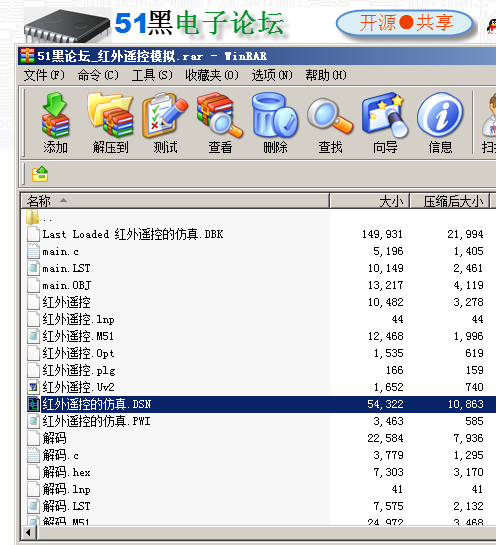
Task: Click the Add (添加) toolbar icon
Action: (x=55, y=116)
